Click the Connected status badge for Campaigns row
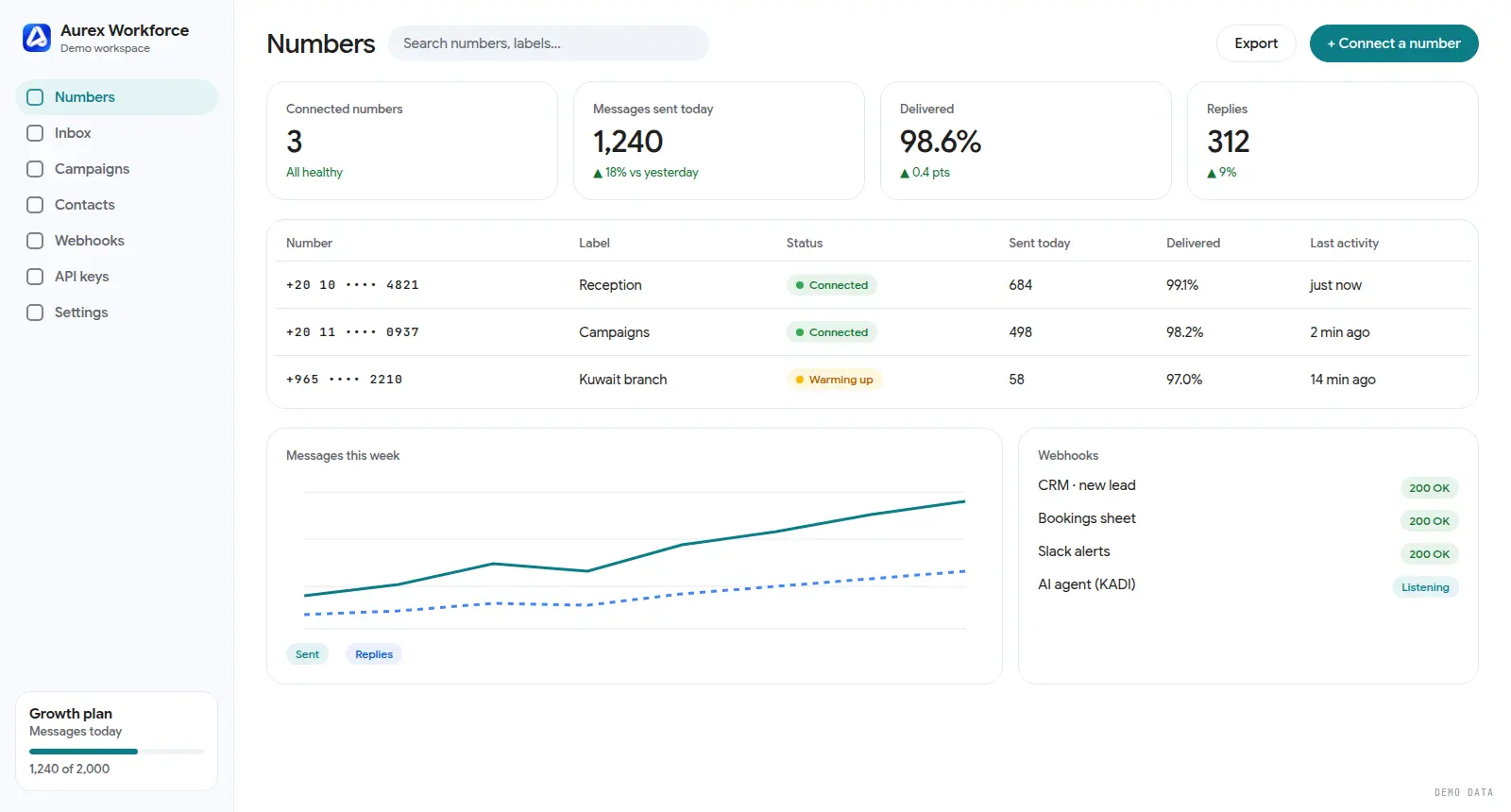Screen dimensions: 1511x812 pos(832,332)
